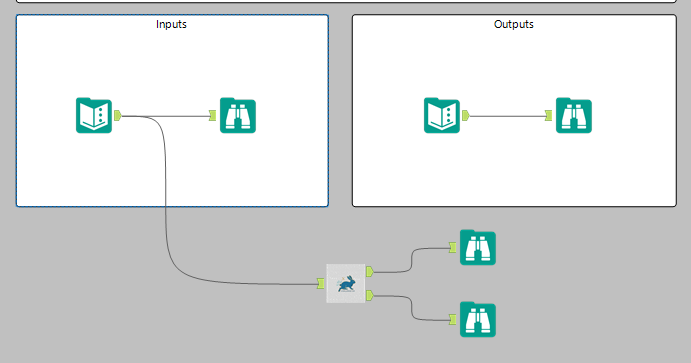Viewport: 691px width, 363px height.
Task: Click the rabbit macro's input anchor
Action: point(321,284)
